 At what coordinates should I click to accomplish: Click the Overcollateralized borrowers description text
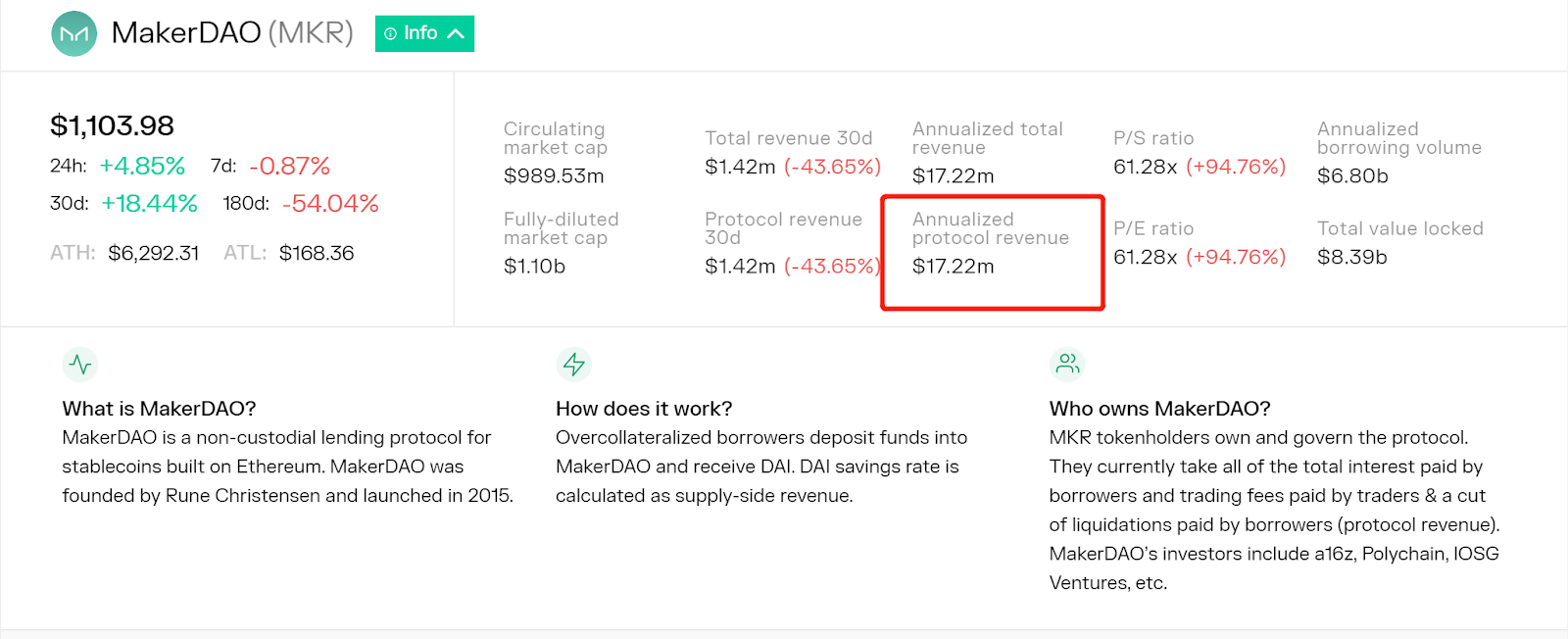[761, 467]
